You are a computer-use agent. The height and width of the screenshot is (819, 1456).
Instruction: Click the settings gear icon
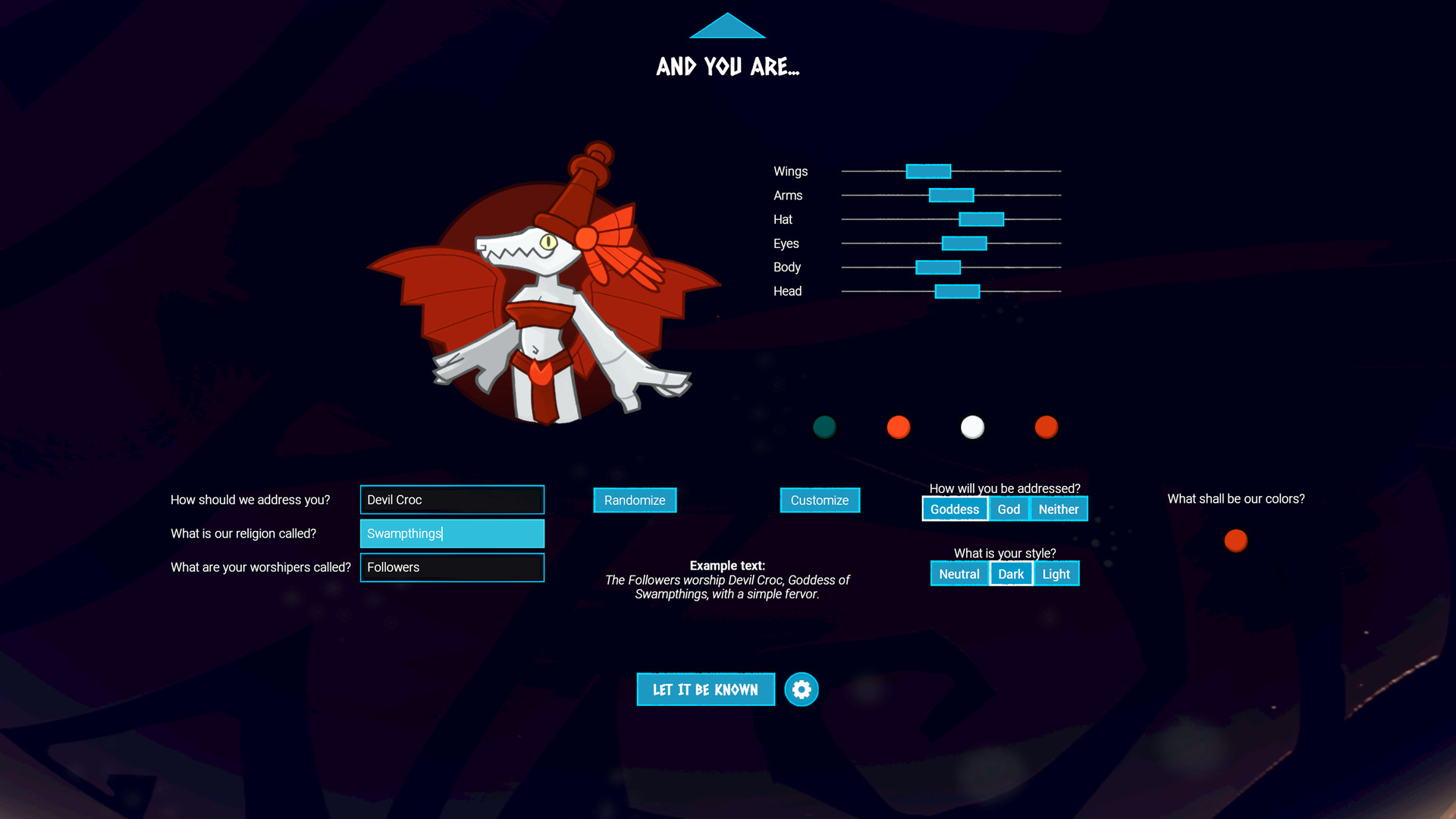[x=801, y=689]
